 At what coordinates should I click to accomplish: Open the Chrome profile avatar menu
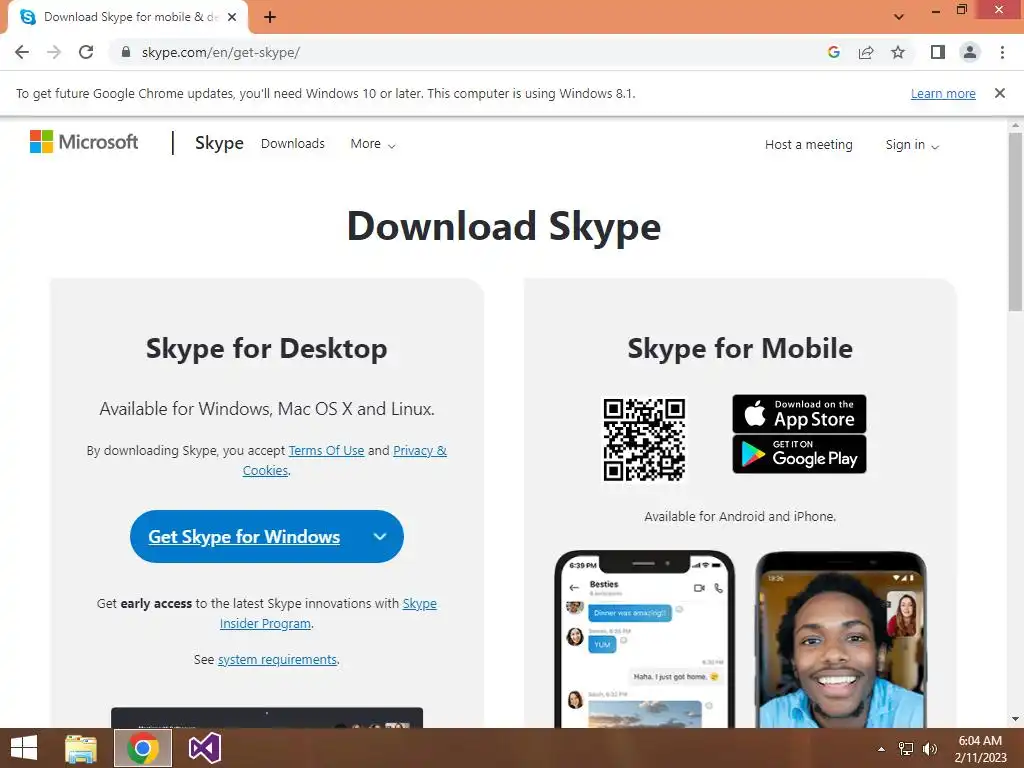coord(970,52)
